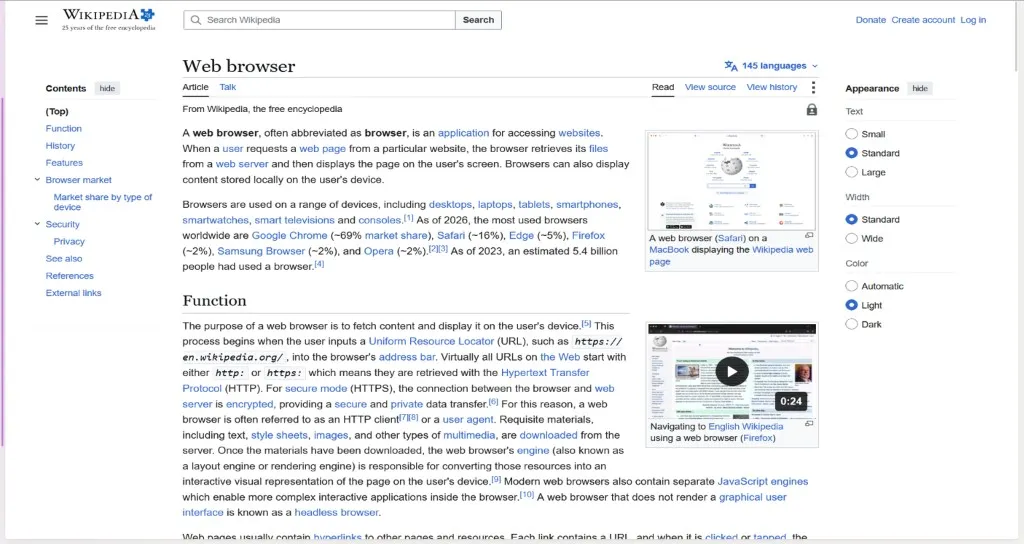Viewport: 1024px width, 544px height.
Task: Focus the Search Wikipedia input field
Action: click(319, 20)
